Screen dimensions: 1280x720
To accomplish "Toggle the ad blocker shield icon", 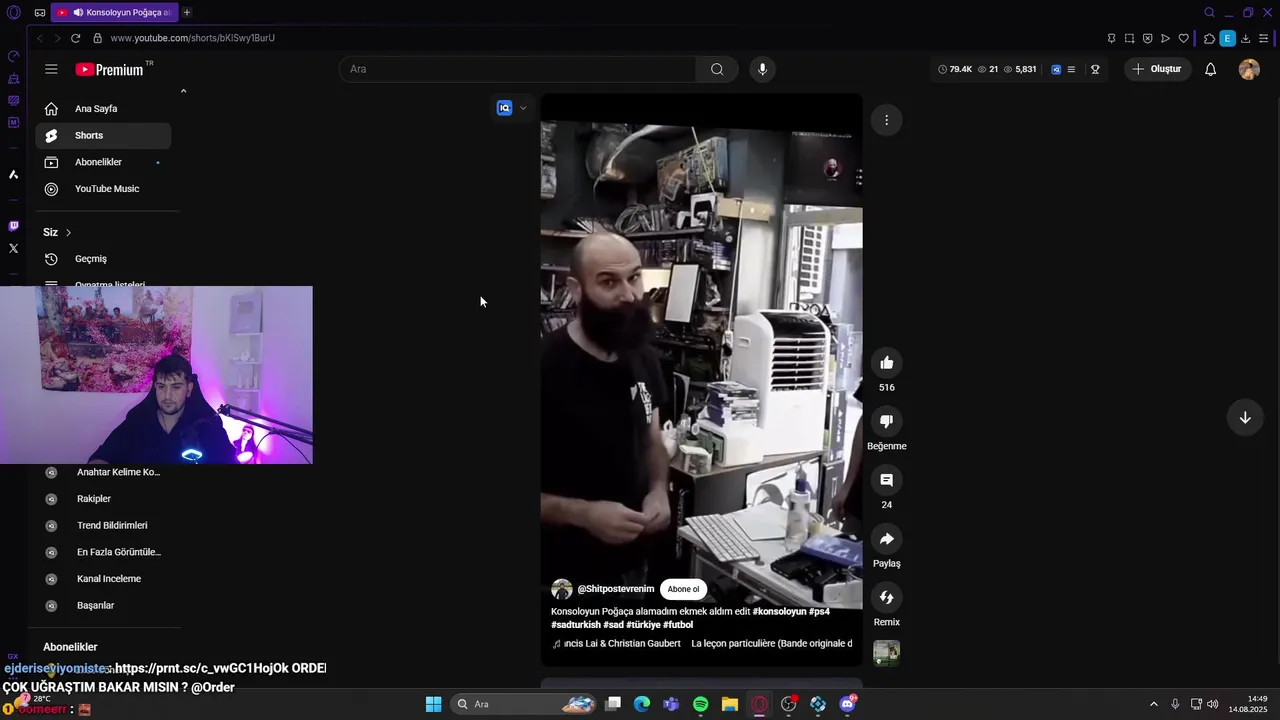I will click(1147, 38).
